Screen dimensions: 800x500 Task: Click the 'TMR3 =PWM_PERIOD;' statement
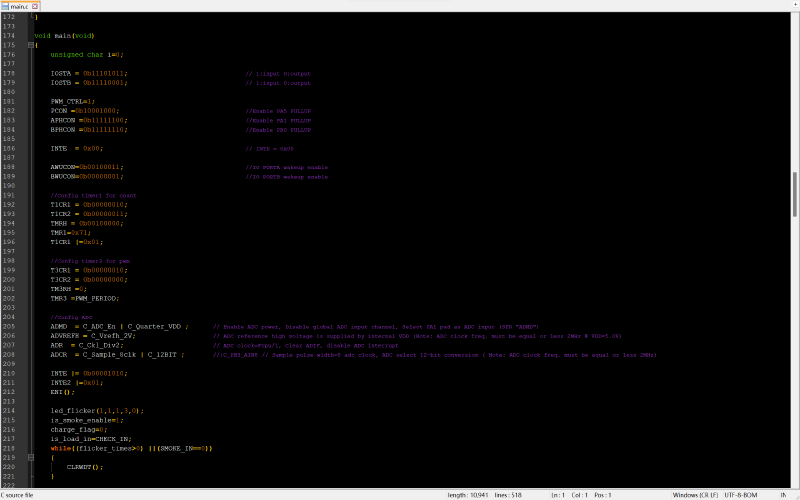click(x=85, y=298)
